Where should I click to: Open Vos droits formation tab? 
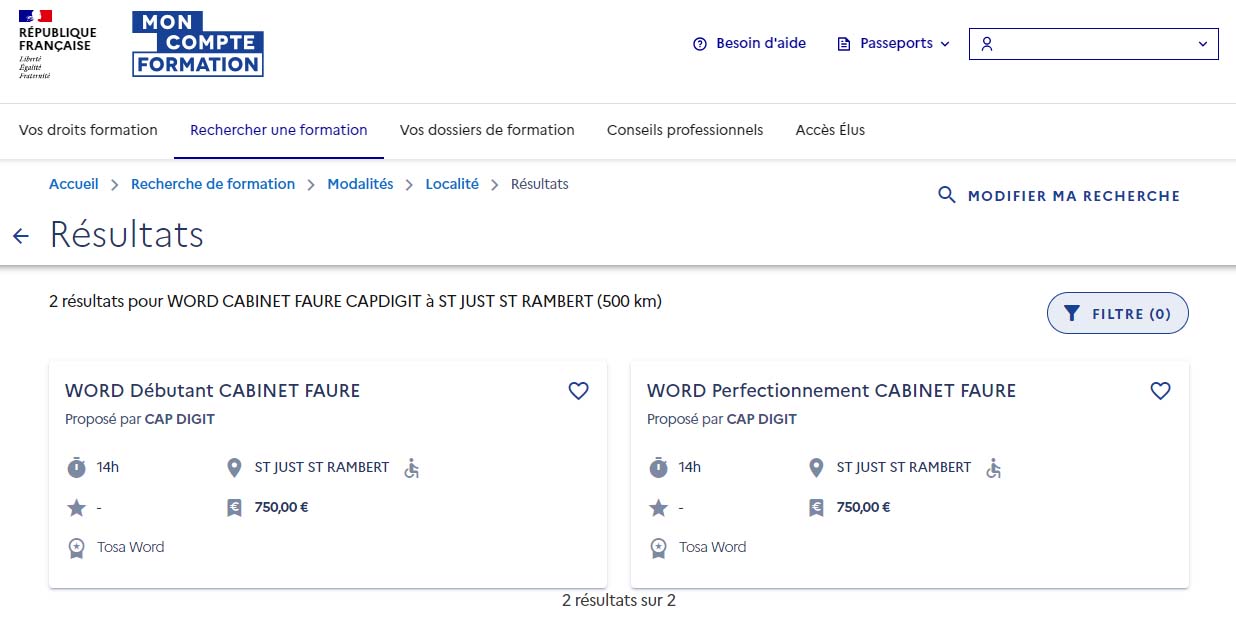coord(88,130)
